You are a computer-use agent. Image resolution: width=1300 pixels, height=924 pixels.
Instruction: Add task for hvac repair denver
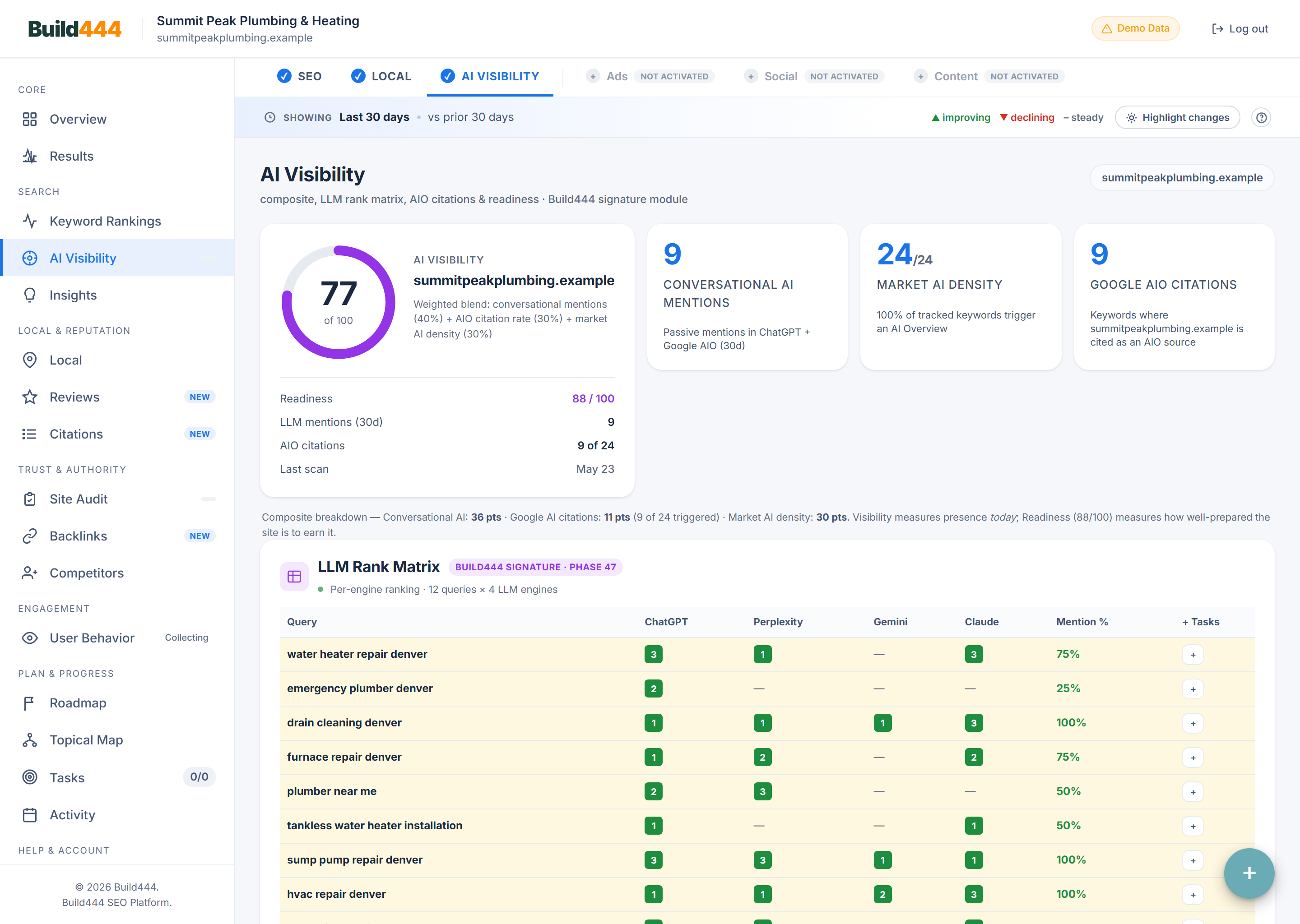point(1193,894)
